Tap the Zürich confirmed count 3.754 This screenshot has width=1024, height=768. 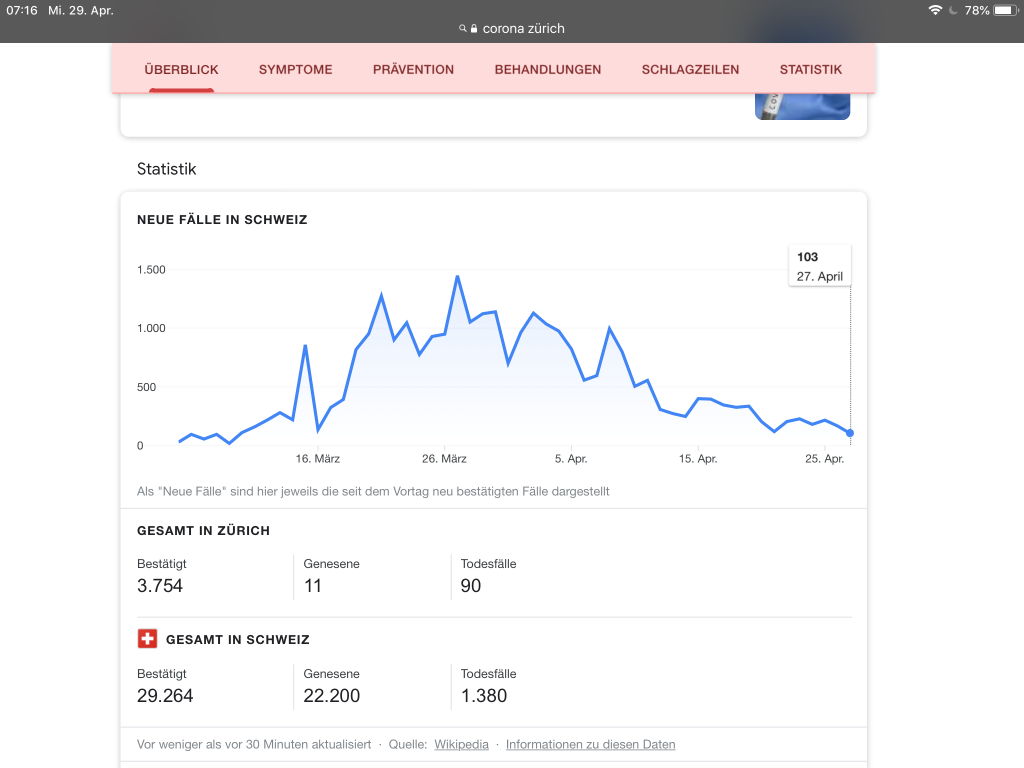pyautogui.click(x=160, y=586)
